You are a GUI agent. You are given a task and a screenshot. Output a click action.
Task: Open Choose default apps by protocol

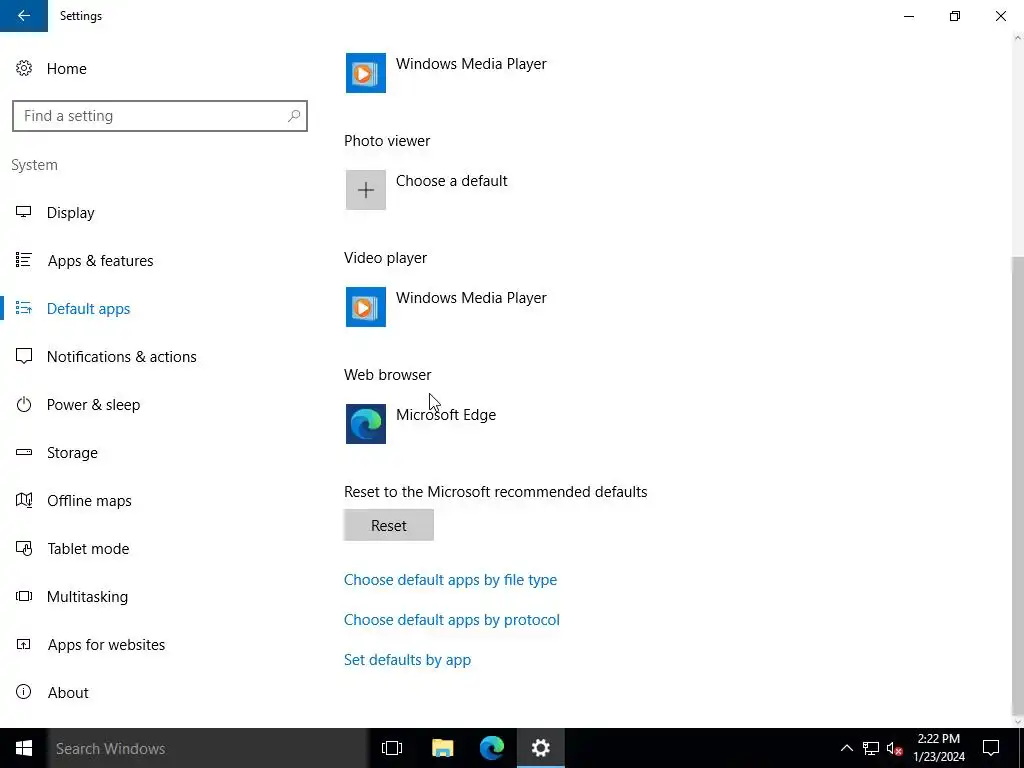tap(451, 619)
